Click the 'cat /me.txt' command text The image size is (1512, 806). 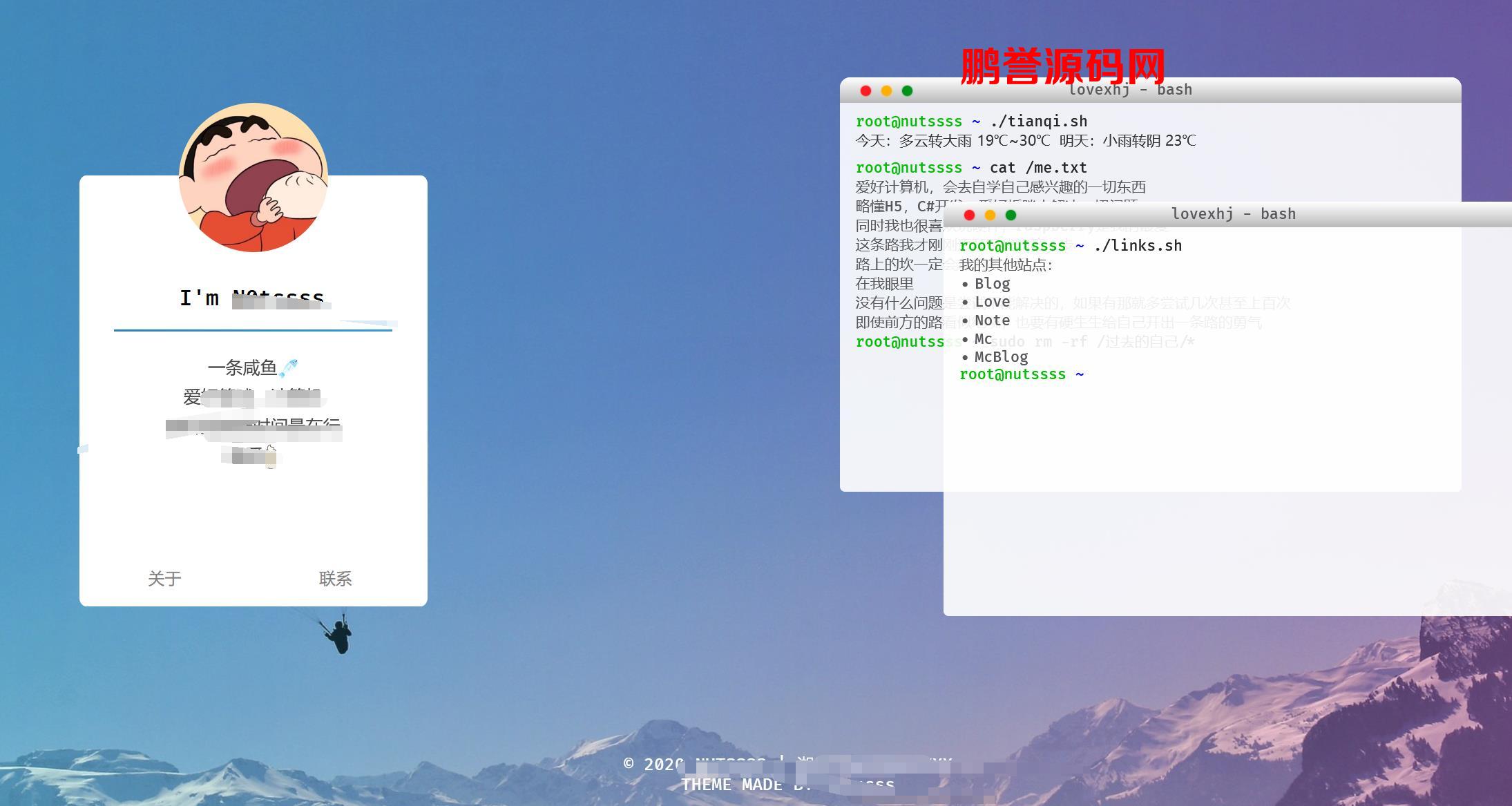point(1039,168)
